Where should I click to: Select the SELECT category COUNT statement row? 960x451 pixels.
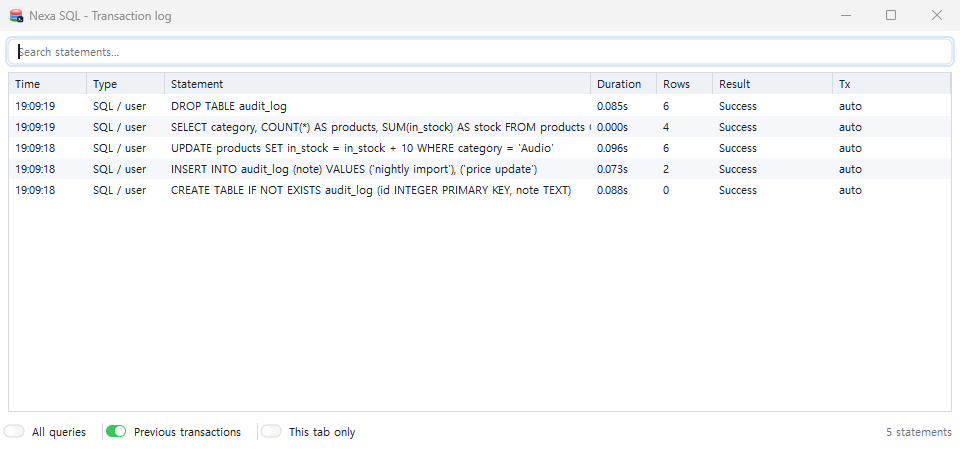click(480, 127)
